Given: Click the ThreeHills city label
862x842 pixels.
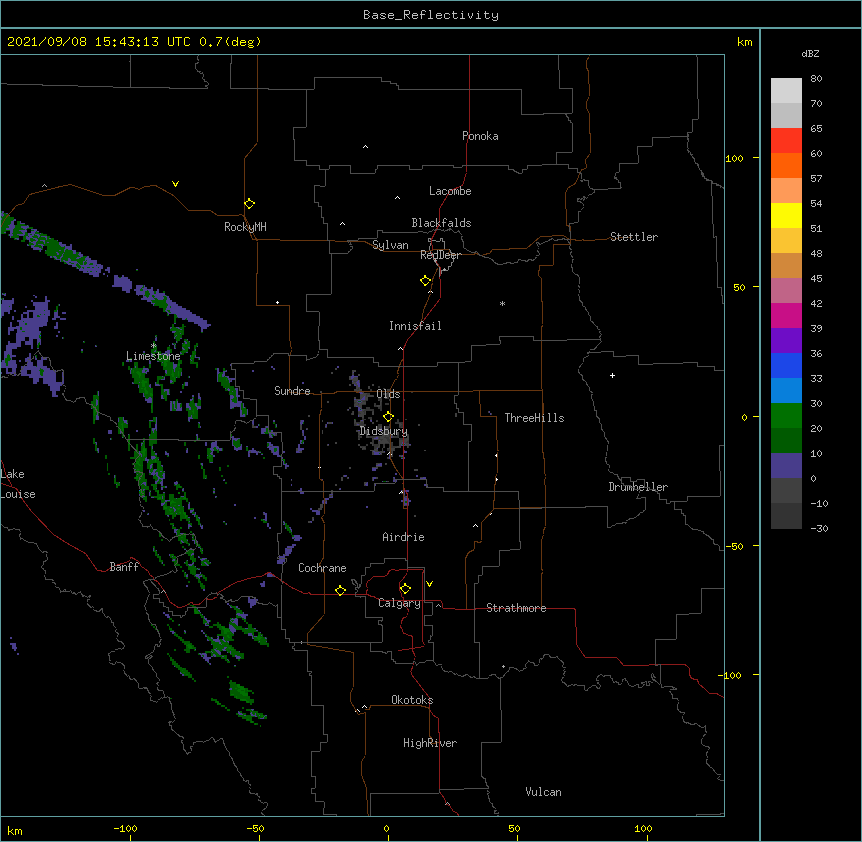Looking at the screenshot, I should (x=534, y=418).
